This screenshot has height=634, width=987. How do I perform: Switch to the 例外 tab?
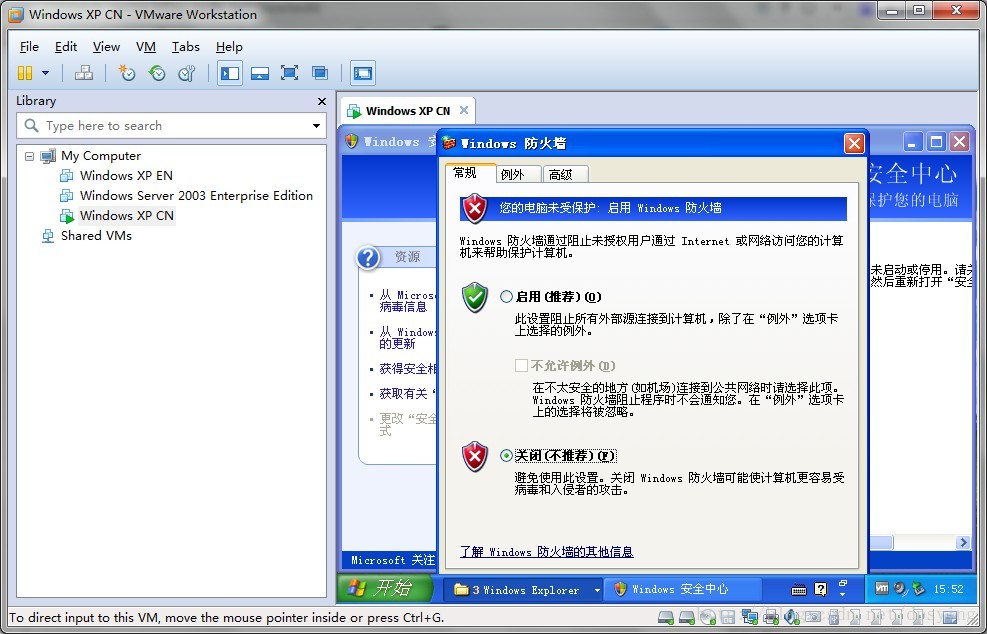pyautogui.click(x=518, y=174)
